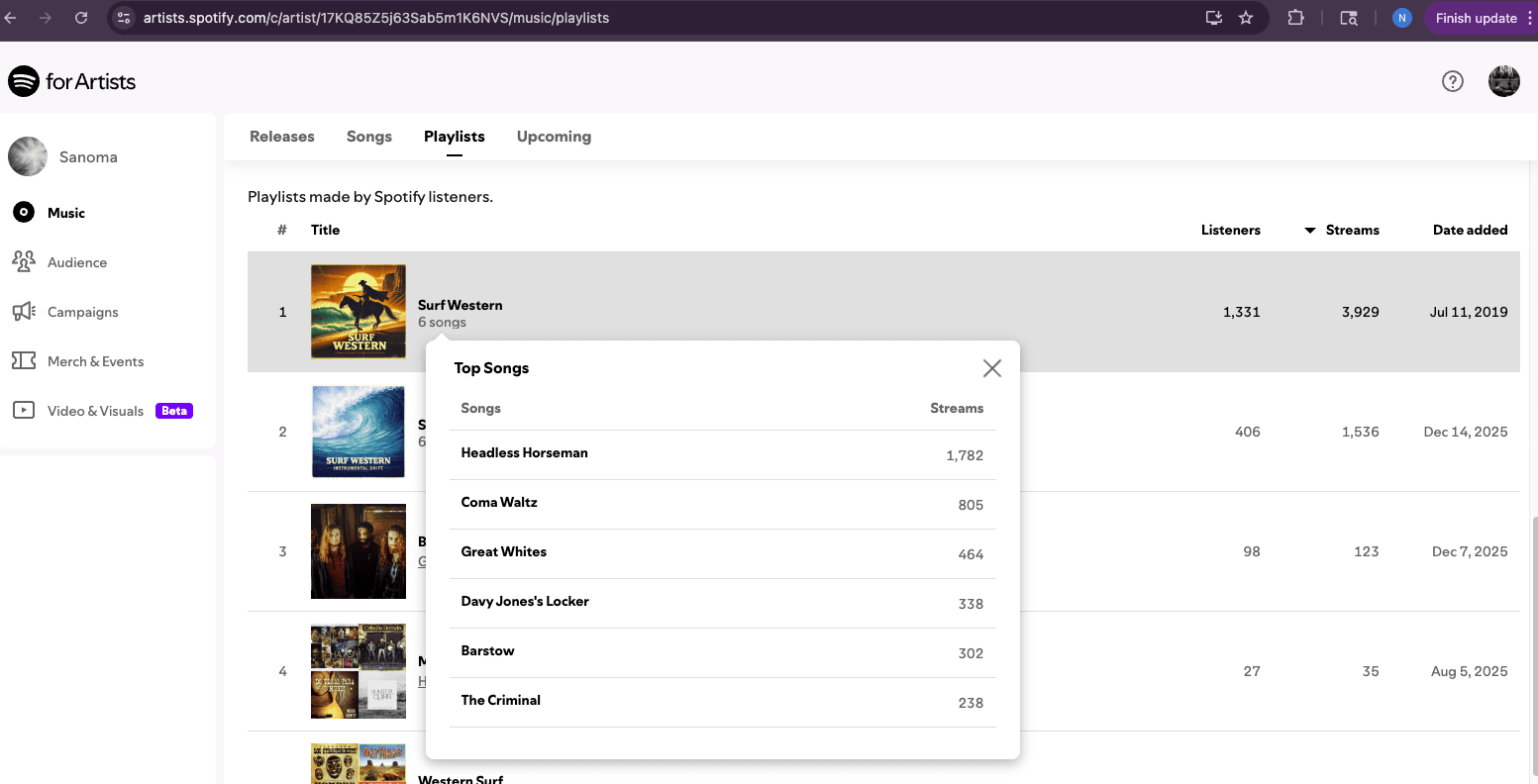This screenshot has width=1538, height=784.
Task: Click the Music disc icon in sidebar
Action: tap(24, 212)
